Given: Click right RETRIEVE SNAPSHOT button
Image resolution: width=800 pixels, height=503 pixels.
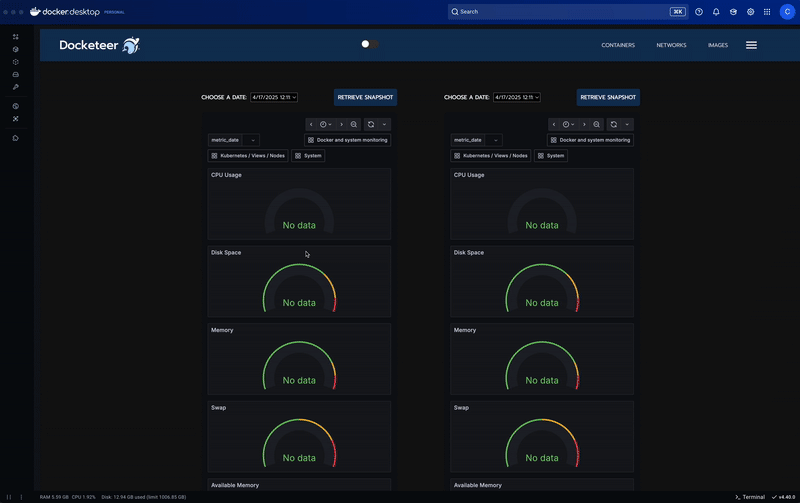Looking at the screenshot, I should coord(608,97).
